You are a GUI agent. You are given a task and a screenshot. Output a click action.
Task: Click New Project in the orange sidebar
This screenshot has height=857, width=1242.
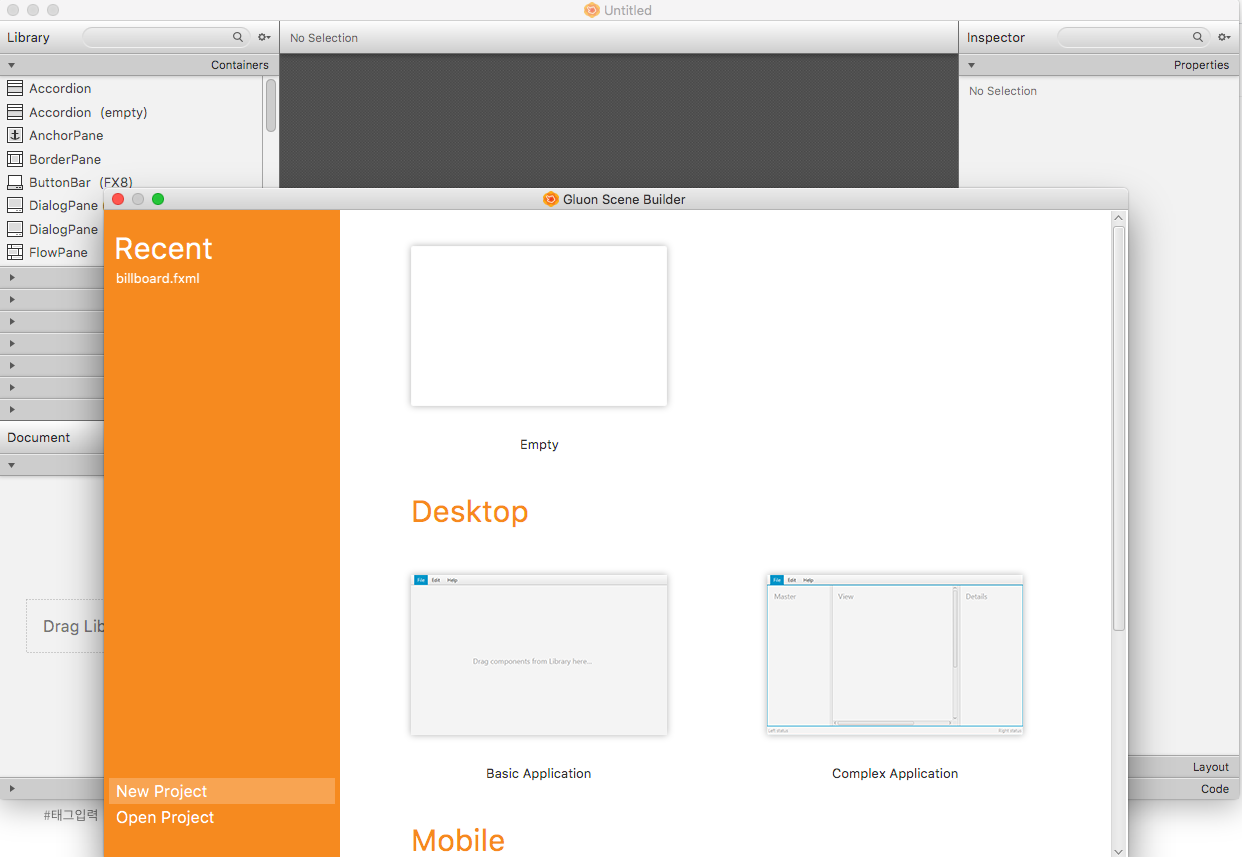[x=222, y=791]
